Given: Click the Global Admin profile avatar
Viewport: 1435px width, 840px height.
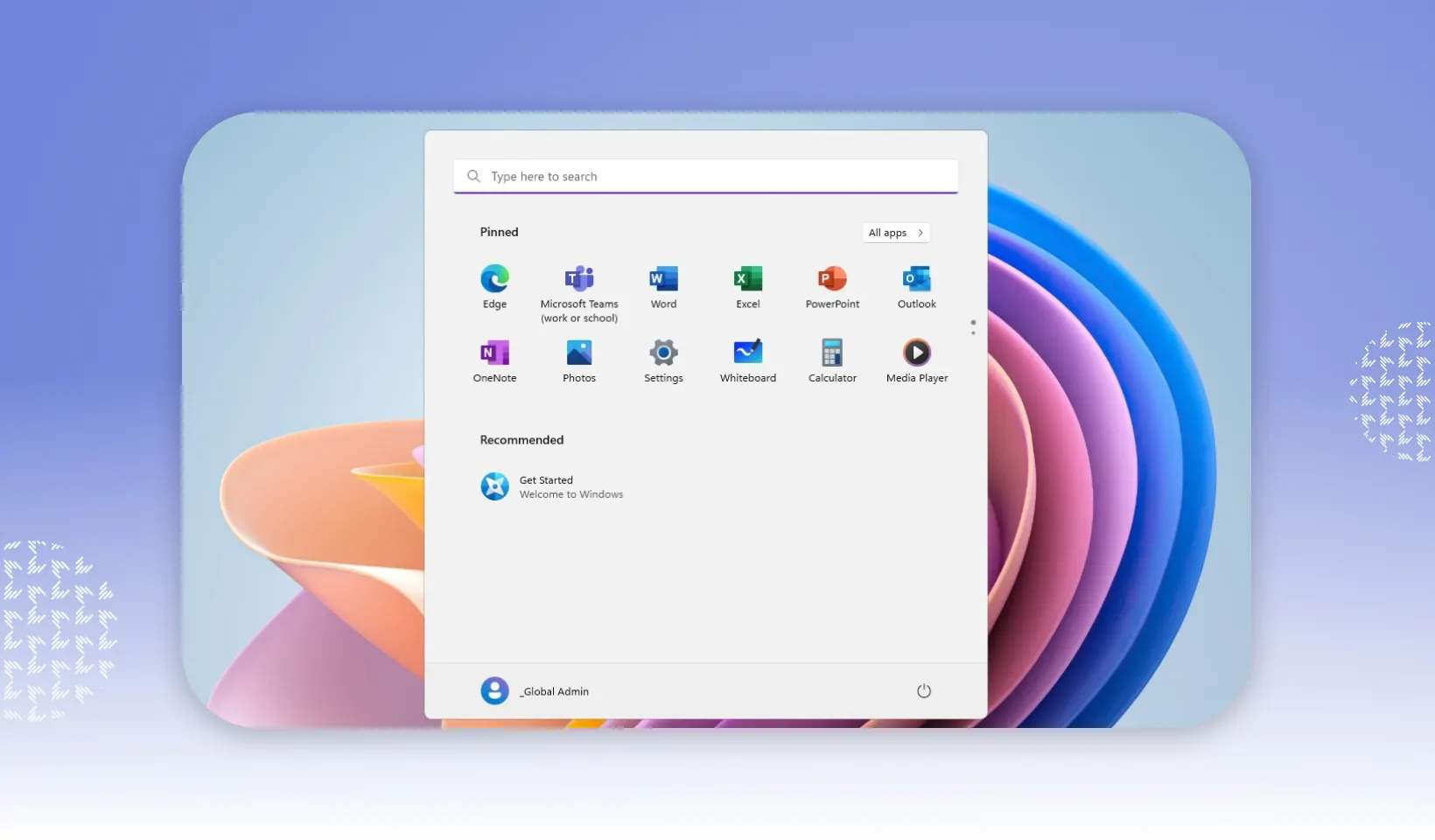Looking at the screenshot, I should pos(494,691).
